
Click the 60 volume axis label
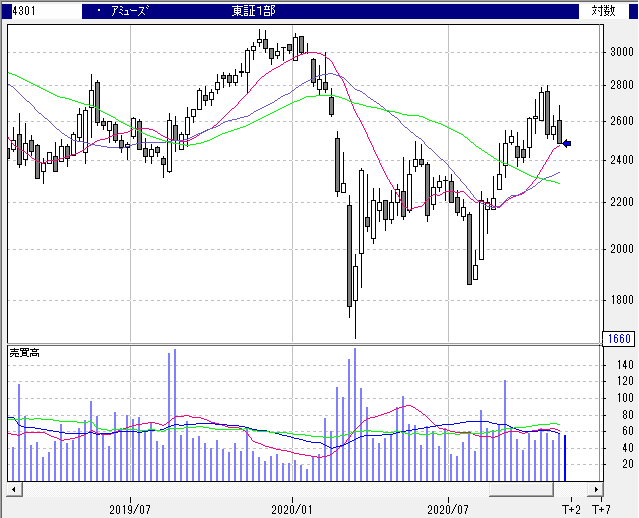(x=628, y=431)
